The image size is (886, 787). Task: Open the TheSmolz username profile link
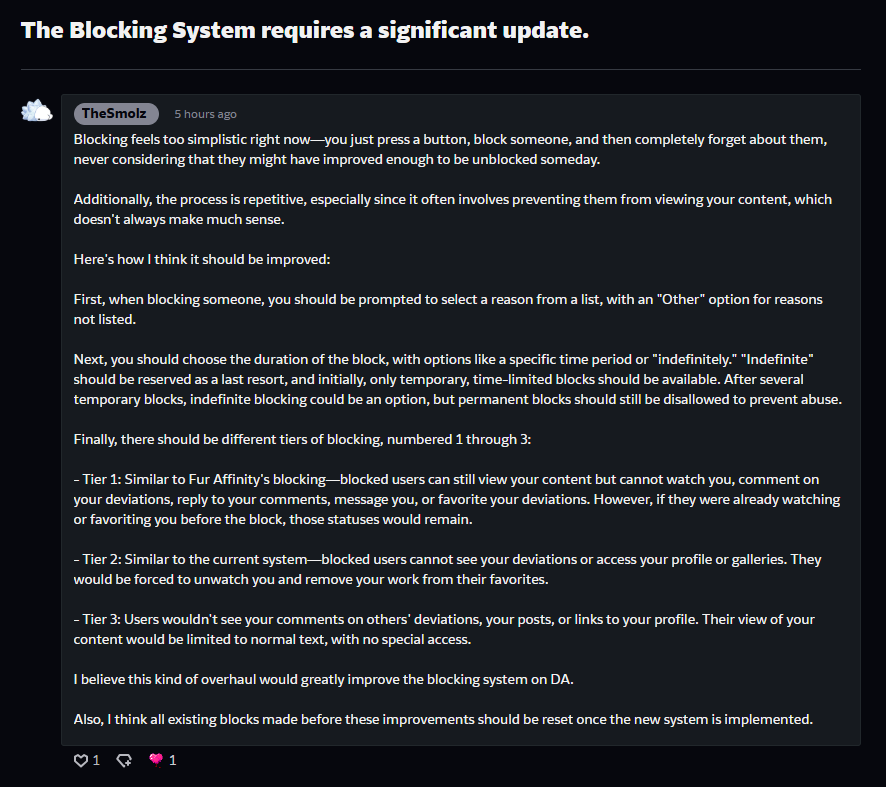tap(116, 114)
